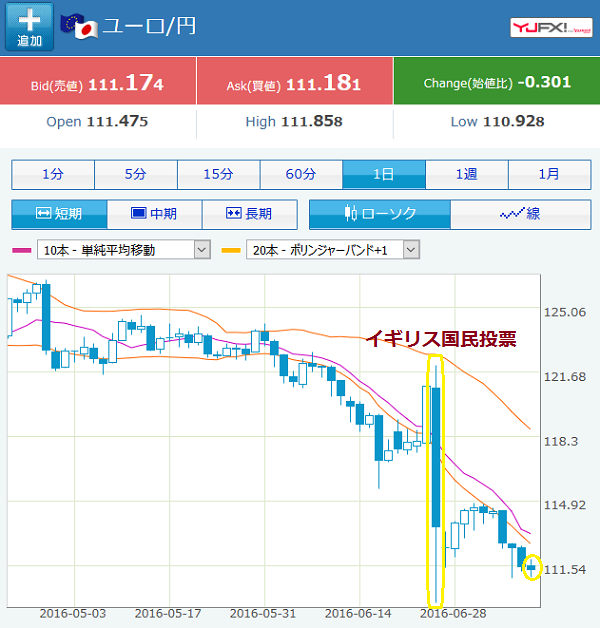Select the 長期 range toggle
The height and width of the screenshot is (628, 600).
pyautogui.click(x=250, y=214)
